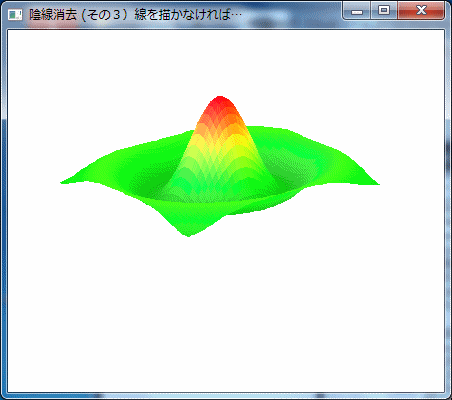
Task: Minimize the 陰線消去 window
Action: [356, 11]
